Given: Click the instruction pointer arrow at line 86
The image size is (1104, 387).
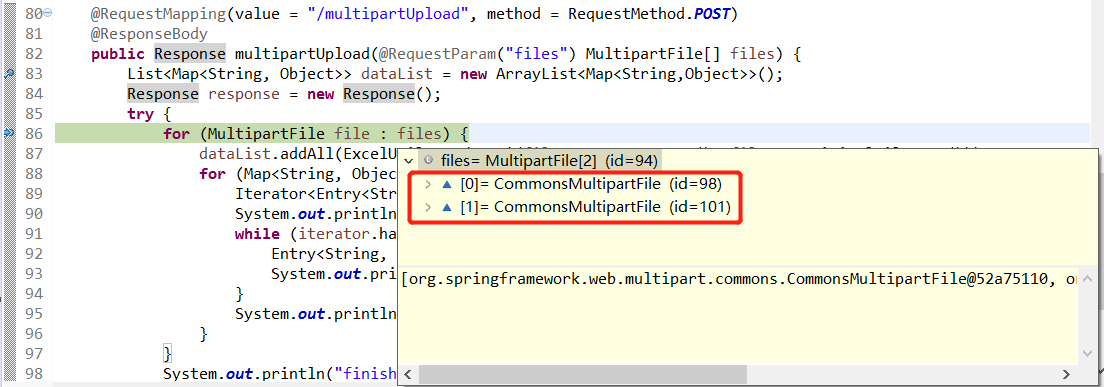Looking at the screenshot, I should (x=9, y=132).
